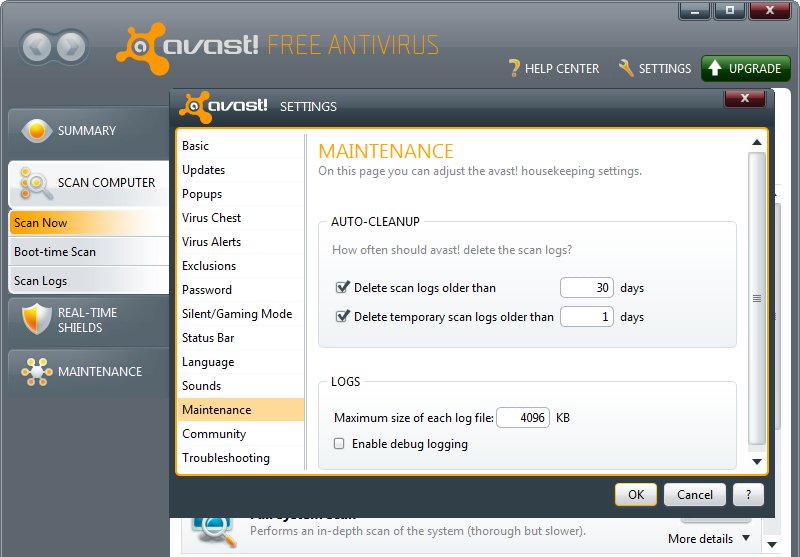Open the Basic settings category
Image resolution: width=800 pixels, height=557 pixels.
pos(241,146)
